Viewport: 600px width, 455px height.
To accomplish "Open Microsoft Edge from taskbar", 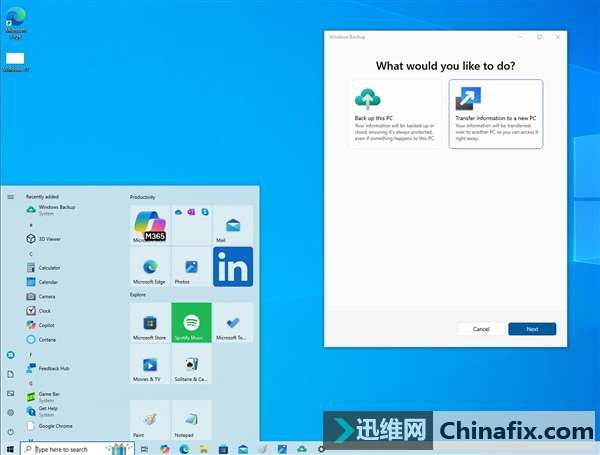I will (184, 449).
